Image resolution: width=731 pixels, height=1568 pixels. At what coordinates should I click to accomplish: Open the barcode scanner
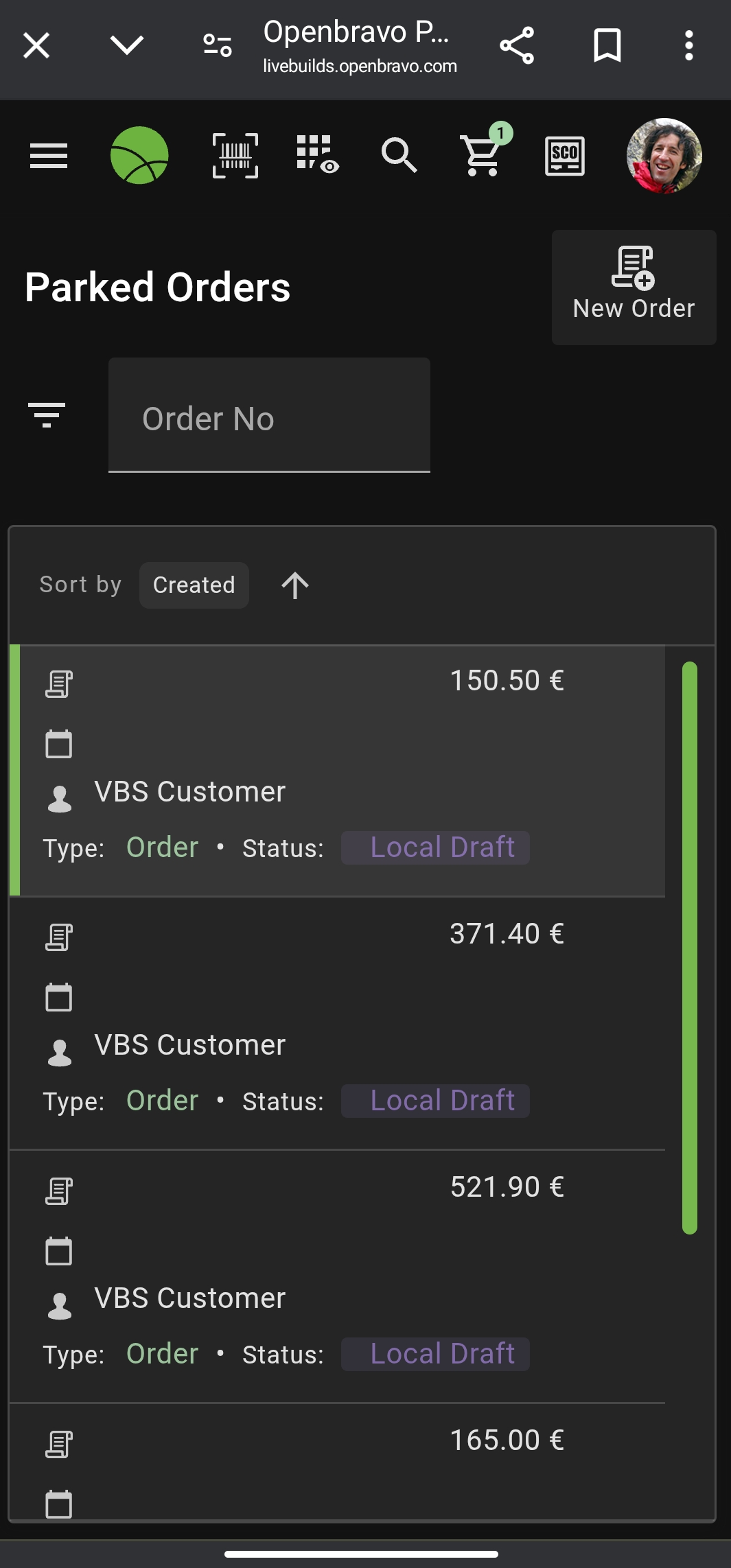(235, 156)
